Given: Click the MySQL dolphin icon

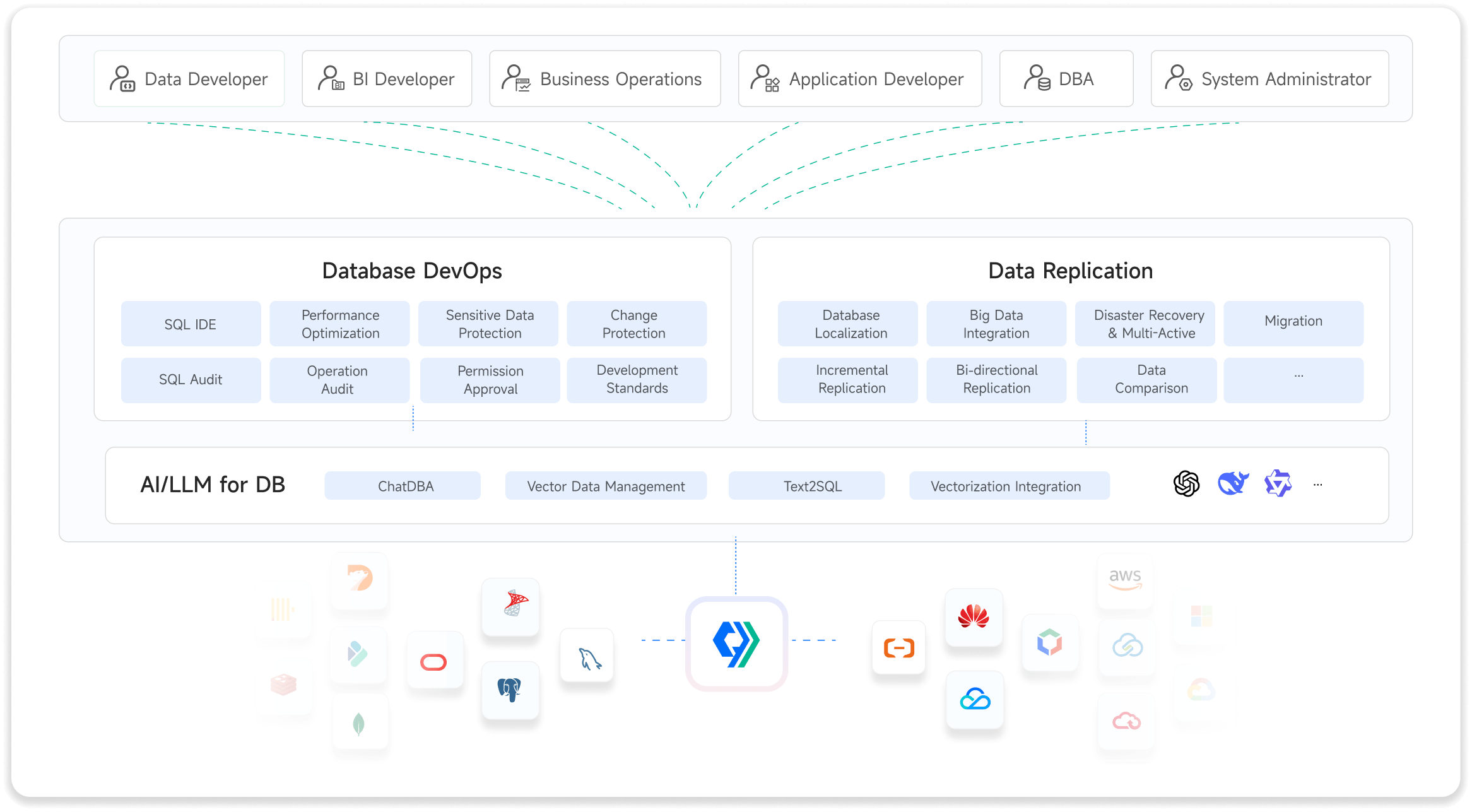Looking at the screenshot, I should coord(590,659).
